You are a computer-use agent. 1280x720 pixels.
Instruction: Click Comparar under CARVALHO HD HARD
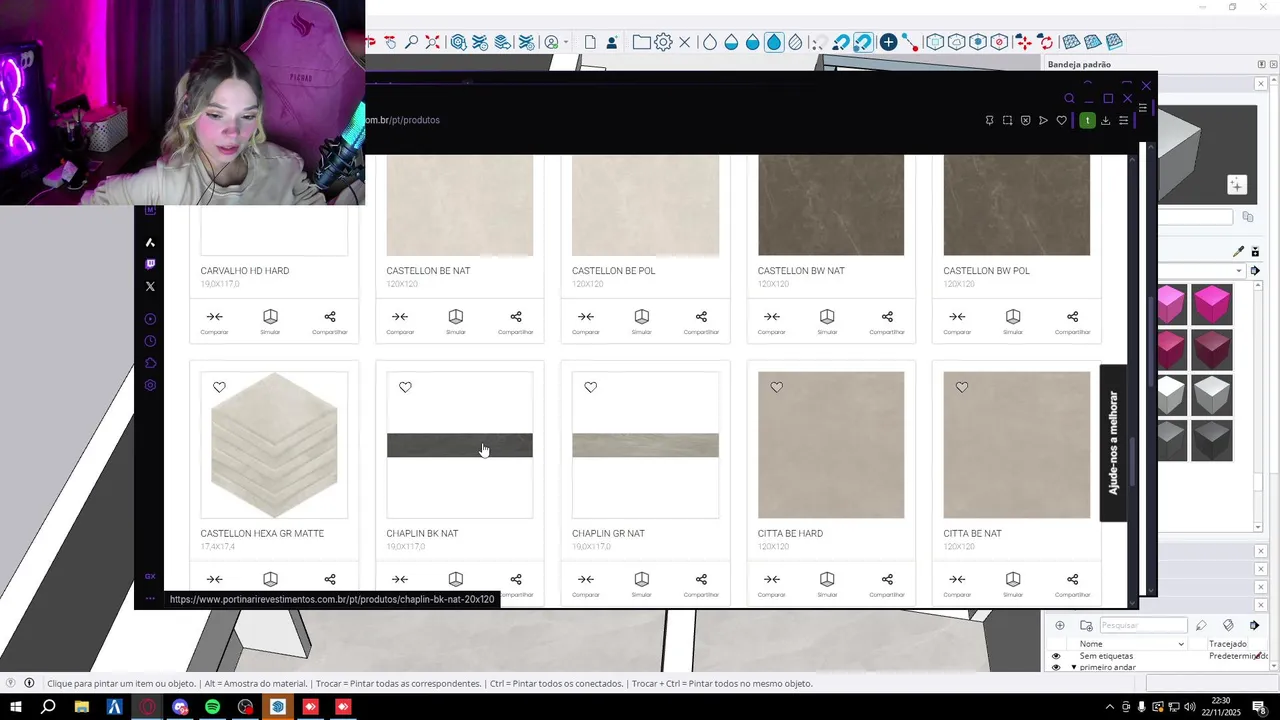[x=214, y=321]
